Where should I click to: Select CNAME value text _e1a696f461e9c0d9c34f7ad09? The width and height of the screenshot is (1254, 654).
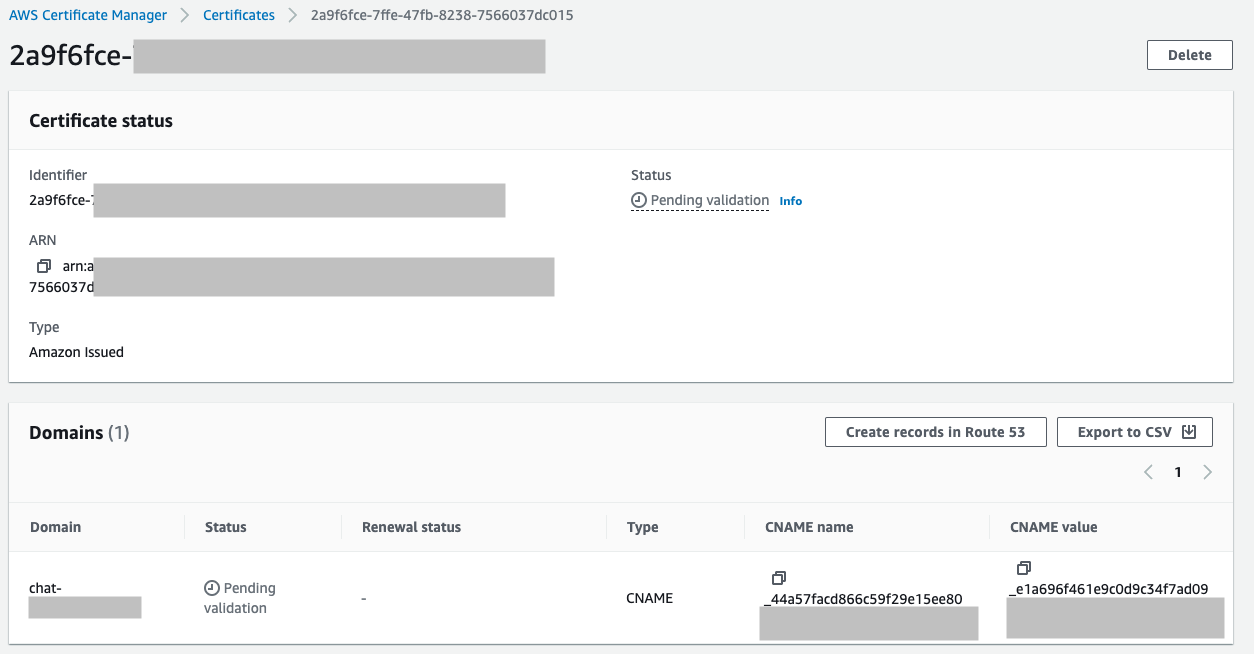tap(1108, 589)
